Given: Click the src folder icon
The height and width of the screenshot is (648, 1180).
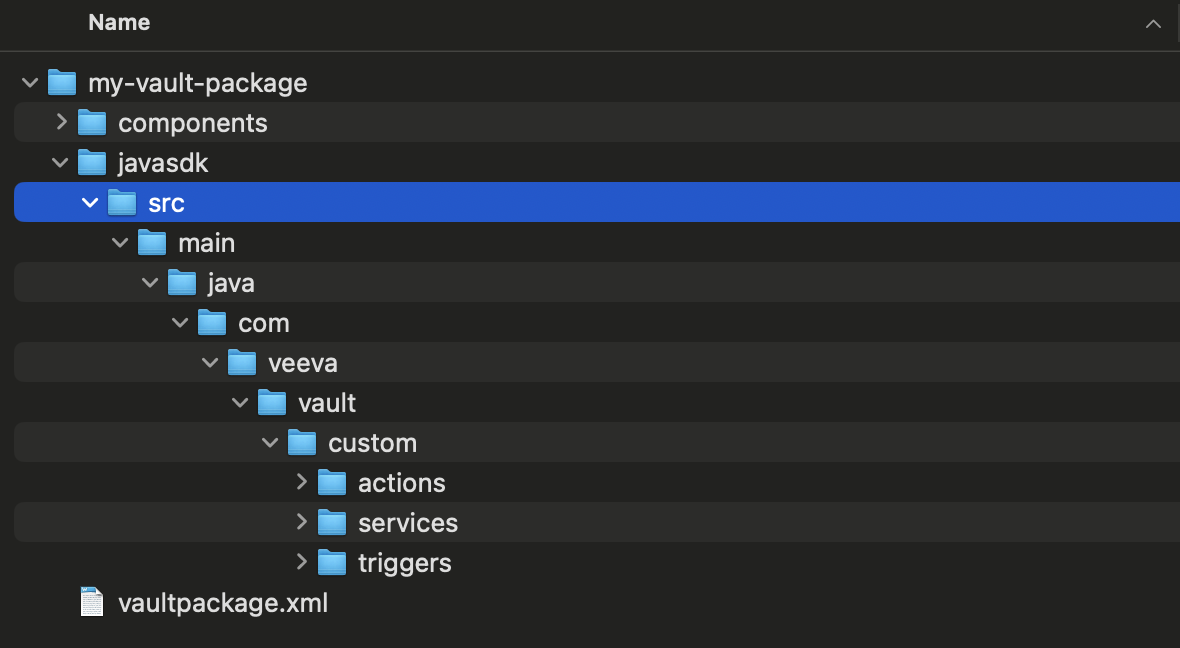Looking at the screenshot, I should 122,202.
